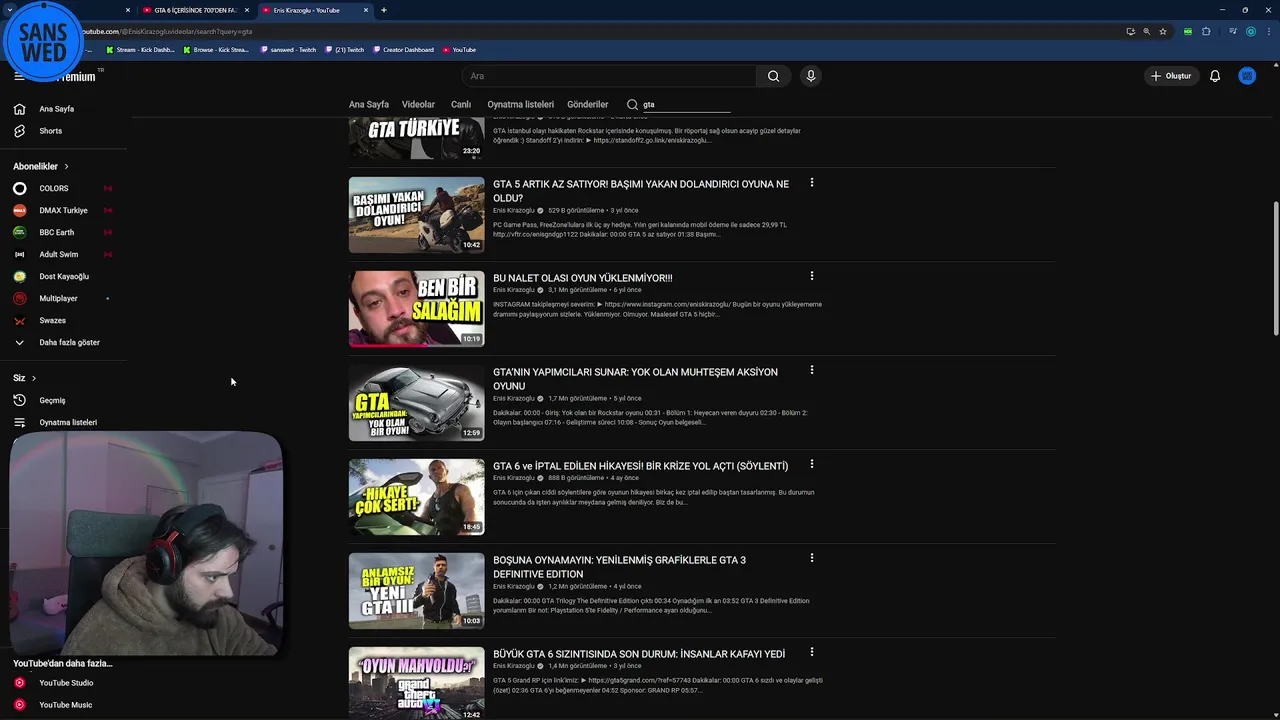Open the browser extensions puzzle icon
Screen dimensions: 1280x720
click(x=1206, y=31)
